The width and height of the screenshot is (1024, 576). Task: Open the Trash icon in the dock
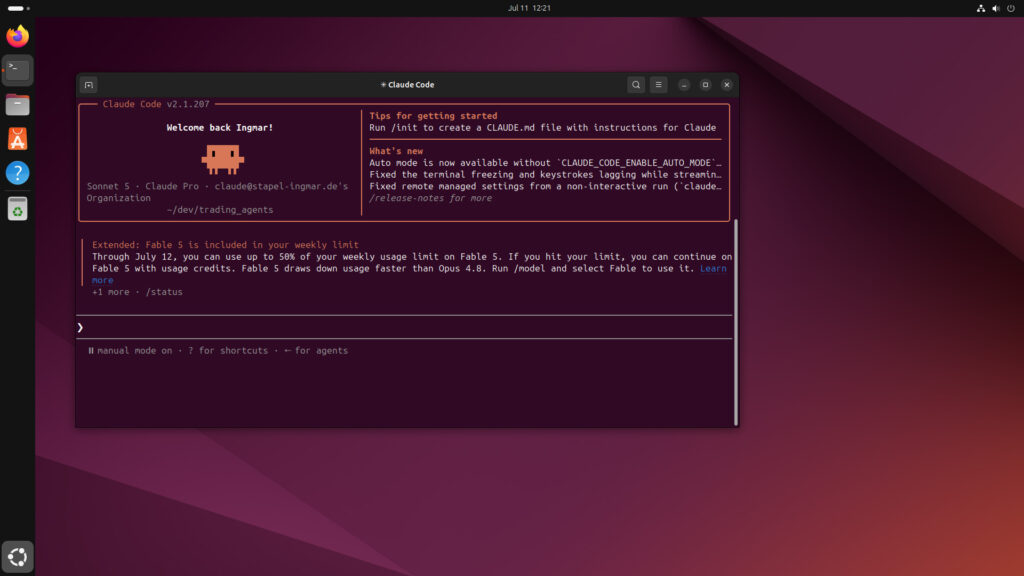18,209
